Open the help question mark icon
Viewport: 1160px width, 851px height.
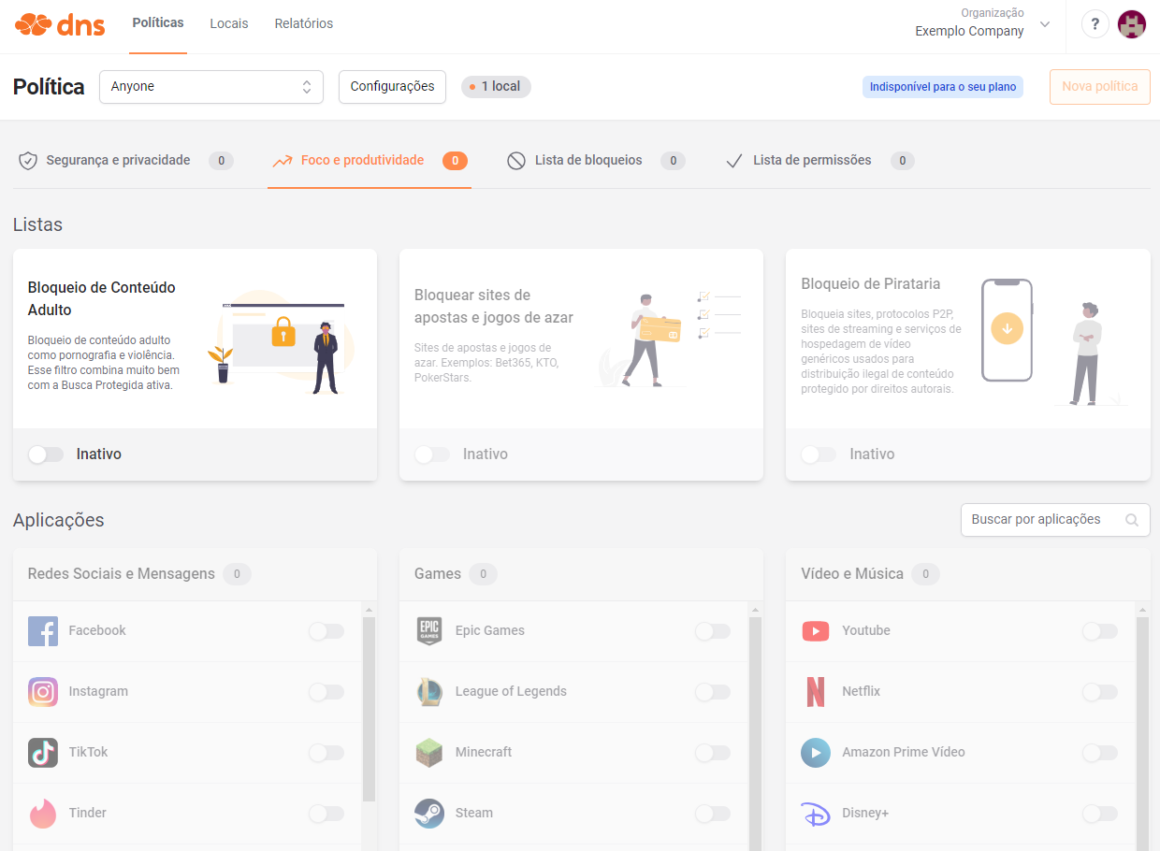tap(1095, 24)
